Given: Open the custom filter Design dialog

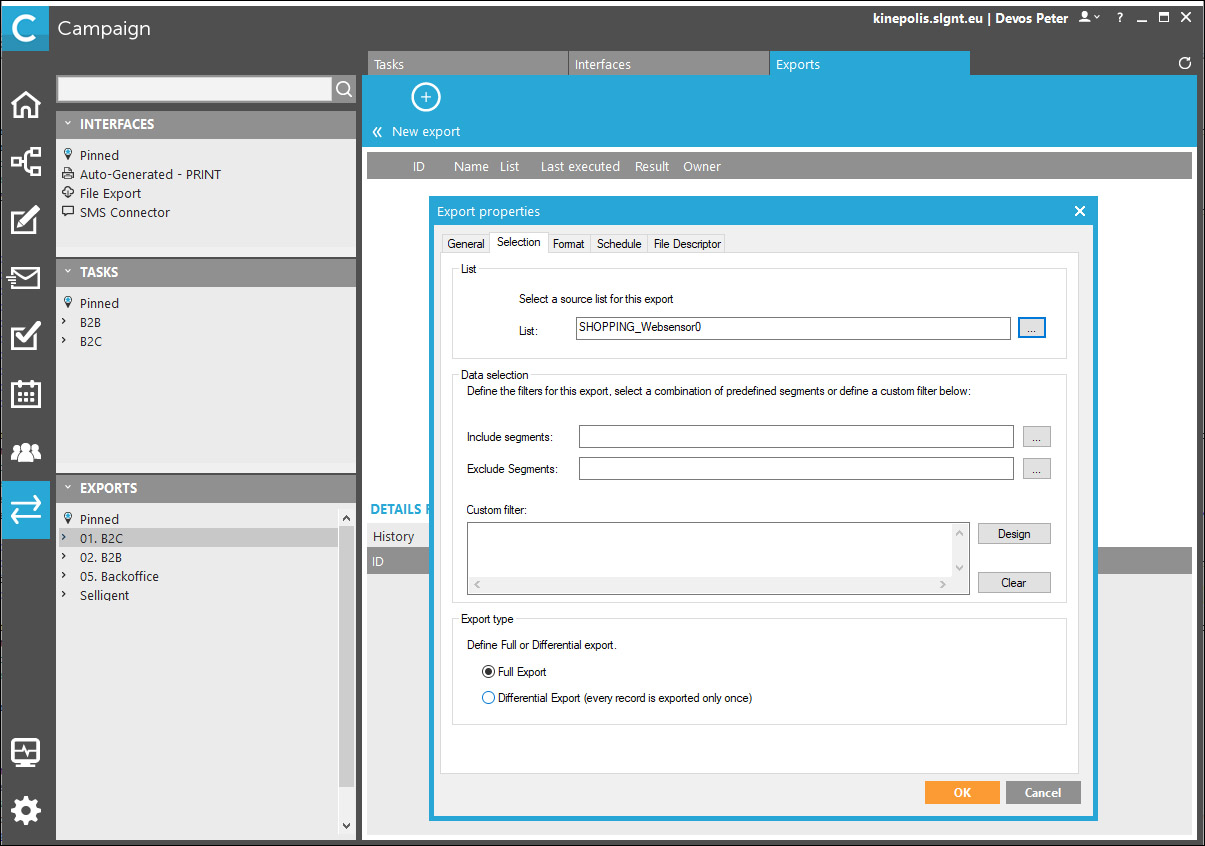Looking at the screenshot, I should click(1013, 533).
